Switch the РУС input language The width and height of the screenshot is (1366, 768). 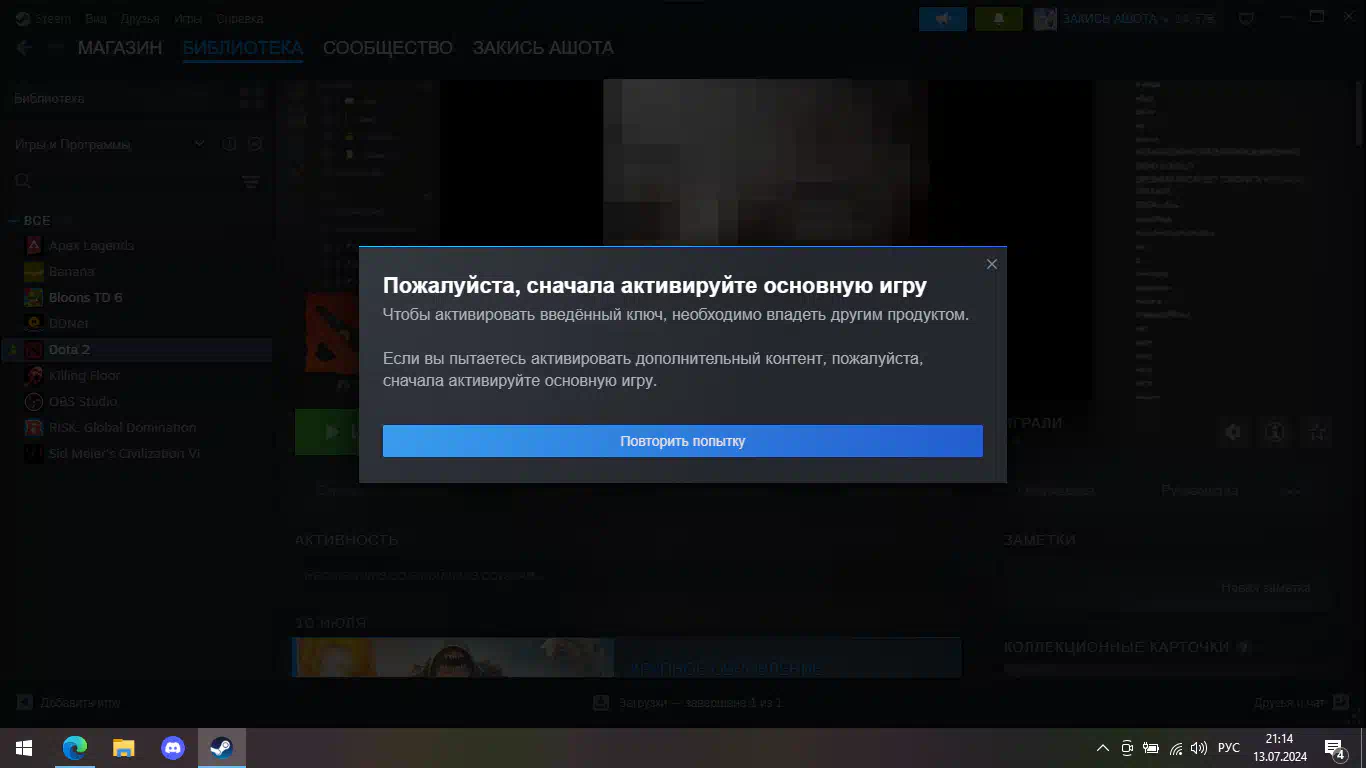click(1229, 748)
